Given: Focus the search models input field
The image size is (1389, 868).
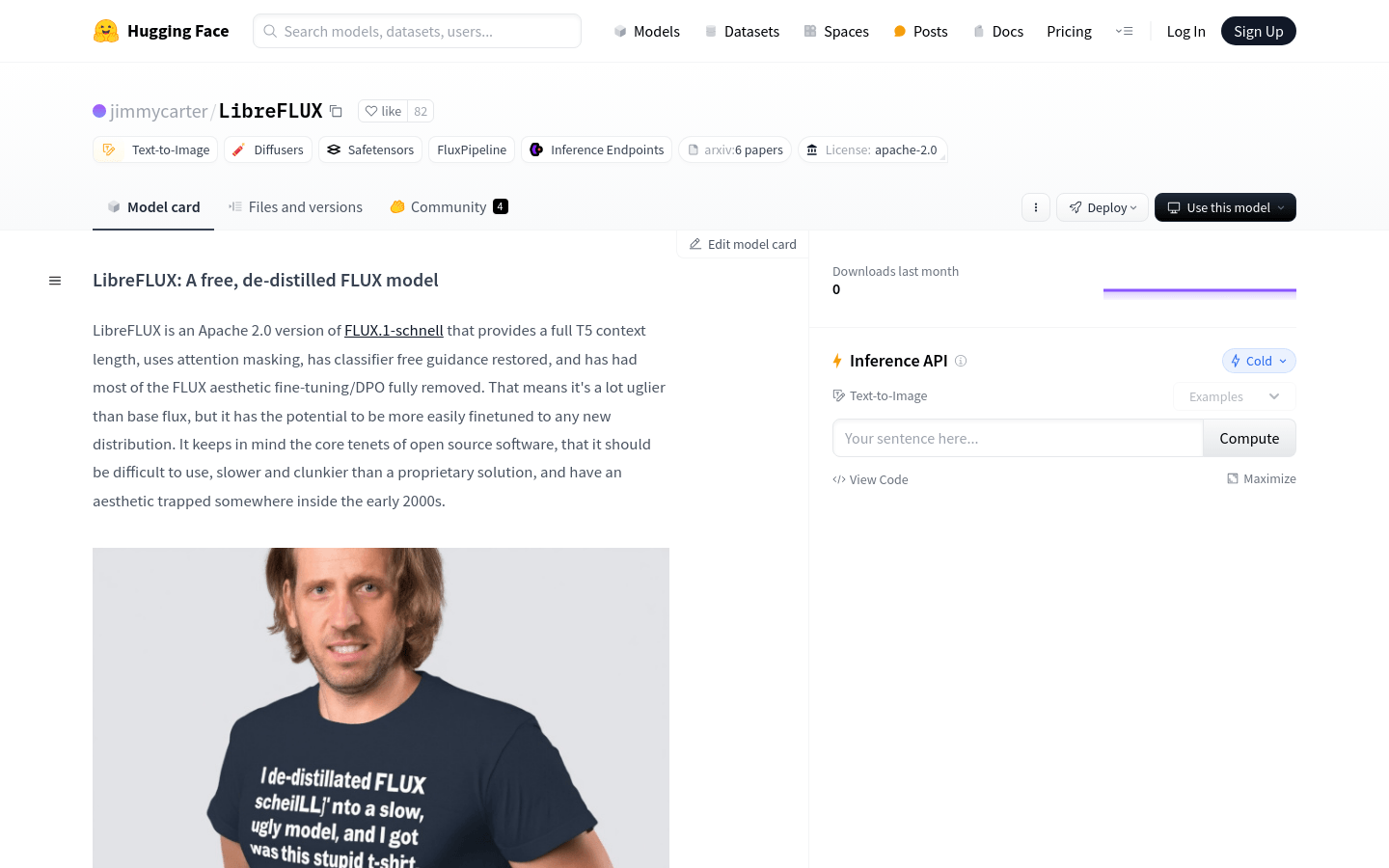Looking at the screenshot, I should pos(417,31).
